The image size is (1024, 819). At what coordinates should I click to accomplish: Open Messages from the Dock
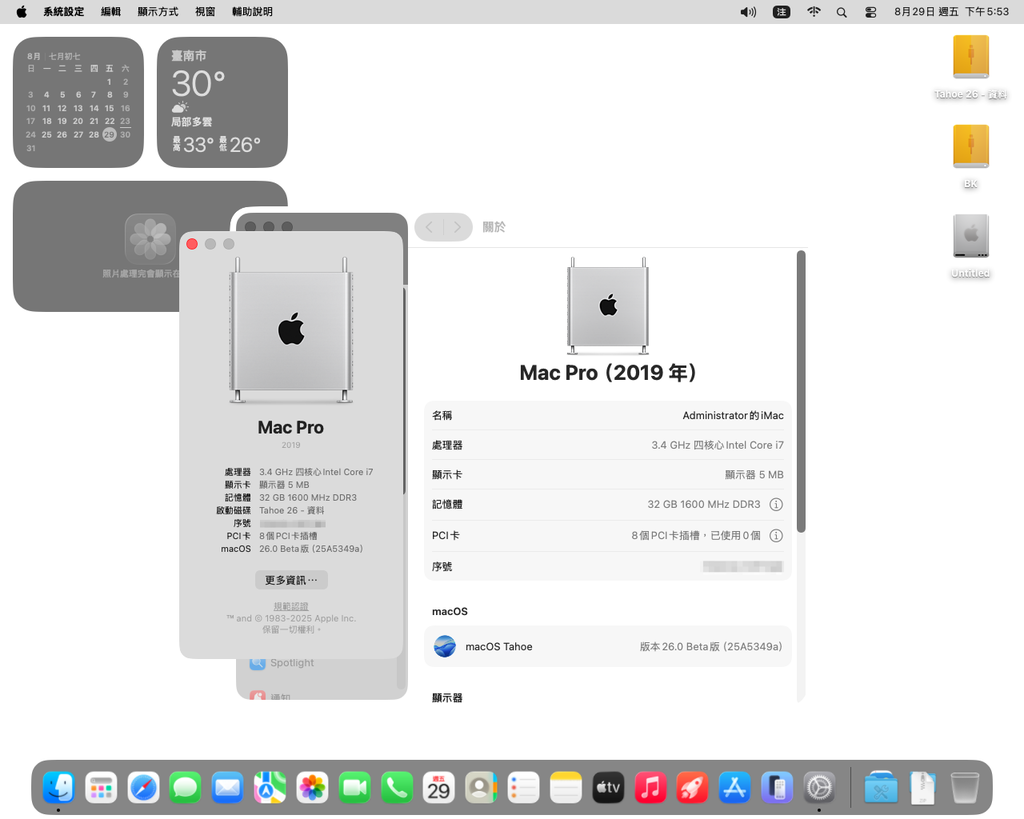click(x=185, y=787)
